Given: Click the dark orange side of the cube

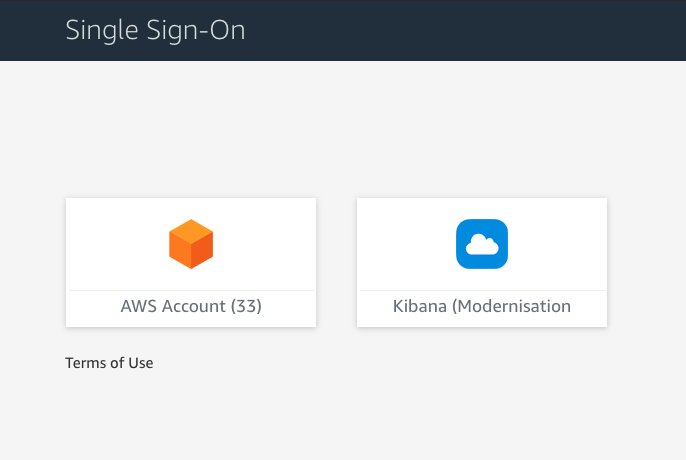Looking at the screenshot, I should [x=202, y=251].
